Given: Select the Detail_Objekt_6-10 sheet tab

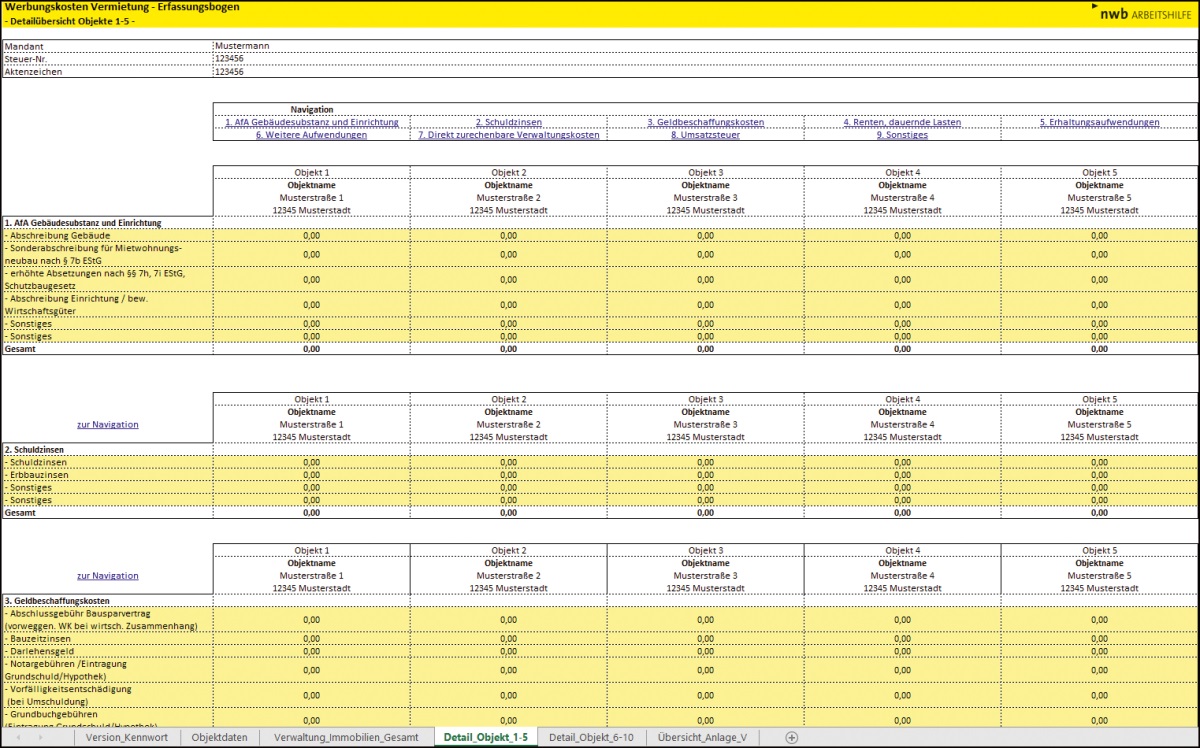Looking at the screenshot, I should tap(591, 737).
